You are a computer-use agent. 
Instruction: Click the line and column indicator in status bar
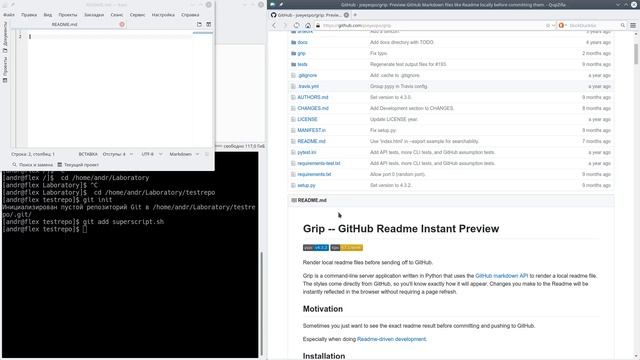(33, 154)
